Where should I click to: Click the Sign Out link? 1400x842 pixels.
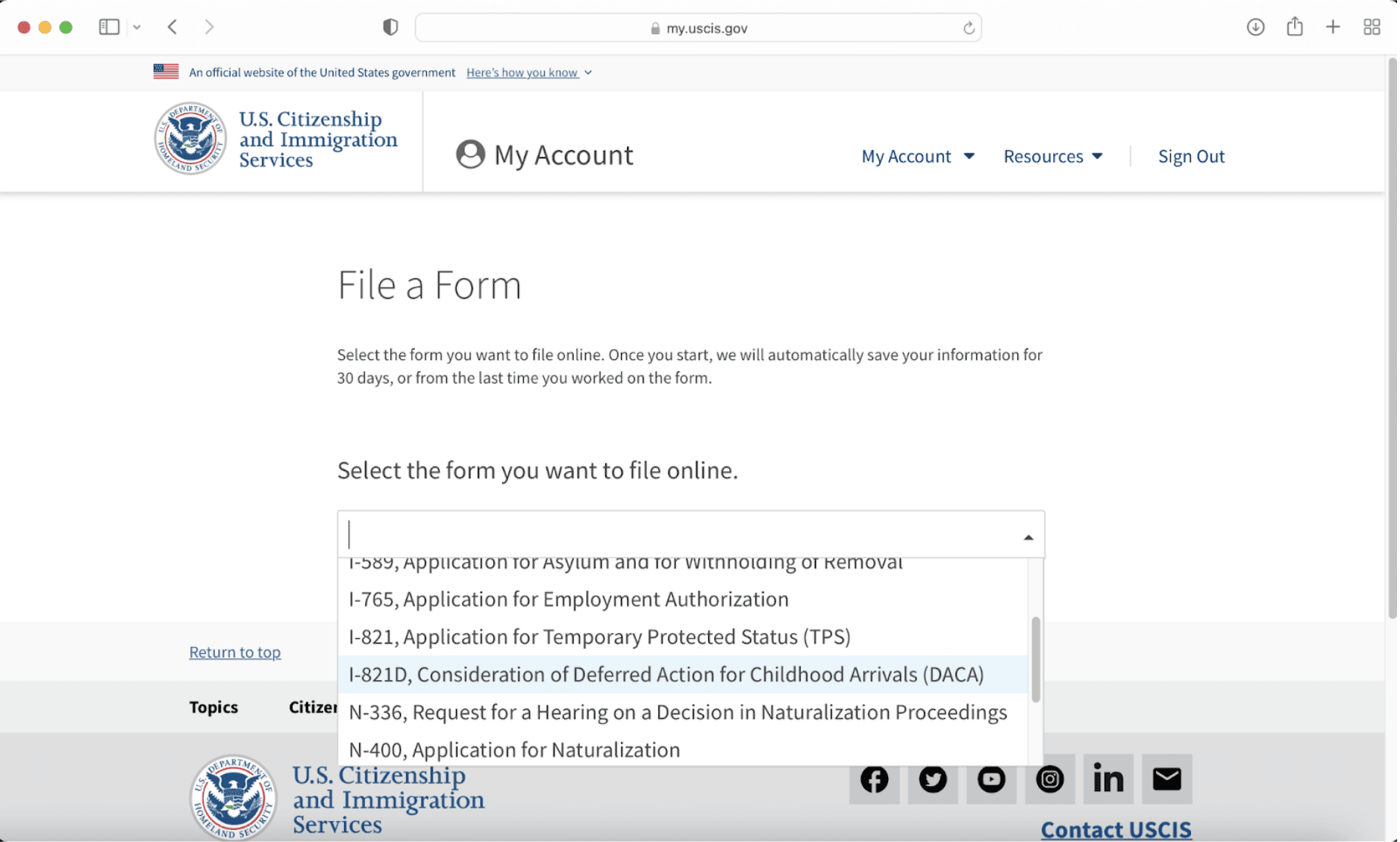pyautogui.click(x=1191, y=156)
